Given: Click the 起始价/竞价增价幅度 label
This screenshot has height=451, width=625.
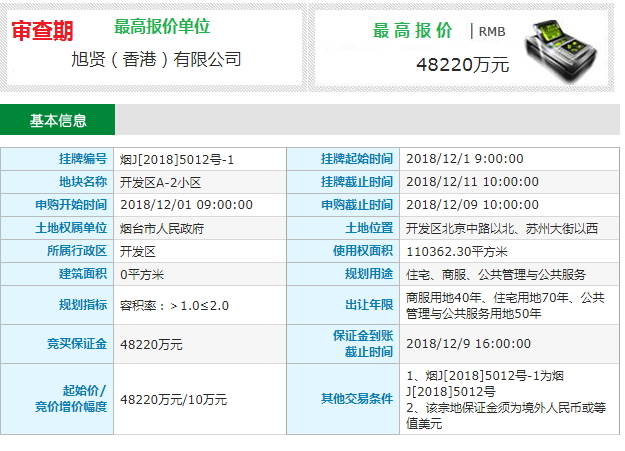Looking at the screenshot, I should pyautogui.click(x=71, y=398).
